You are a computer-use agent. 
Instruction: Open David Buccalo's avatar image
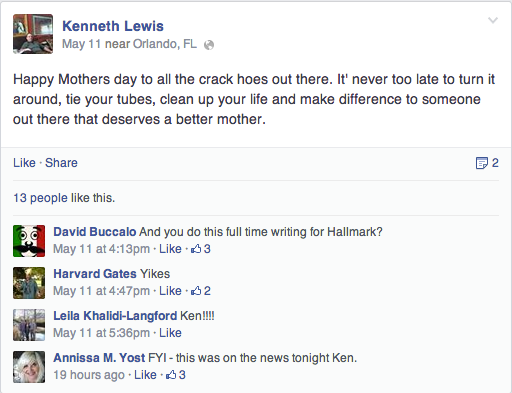[29, 241]
